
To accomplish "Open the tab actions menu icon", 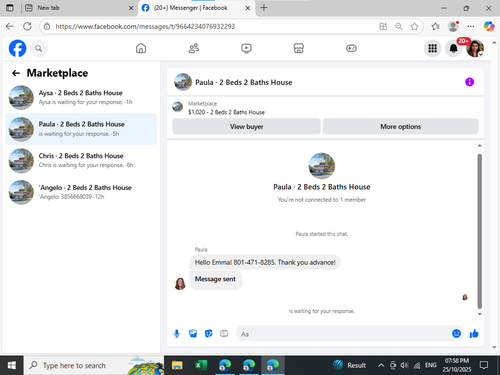I will click(x=10, y=8).
